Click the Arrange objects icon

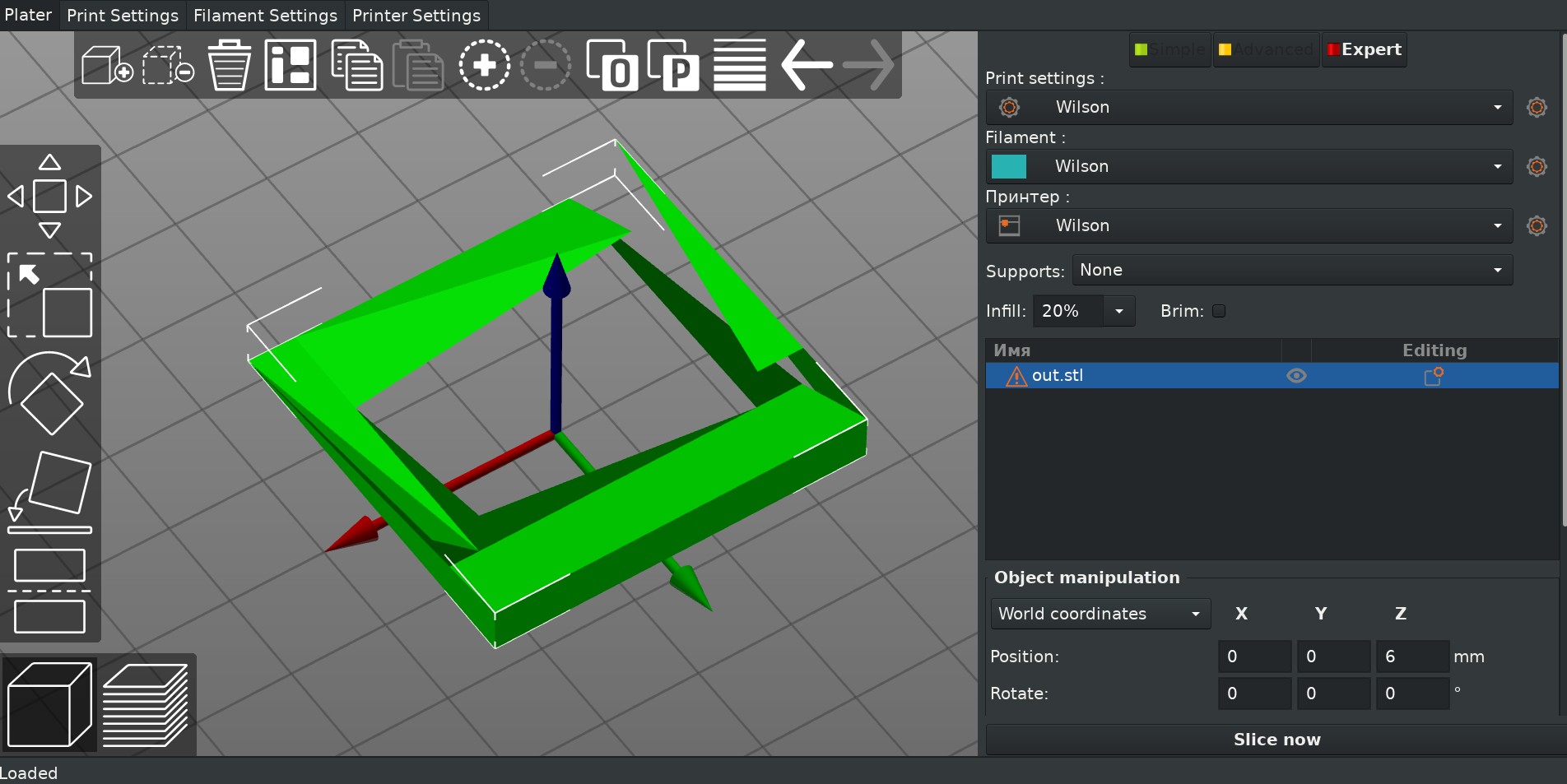coord(291,65)
